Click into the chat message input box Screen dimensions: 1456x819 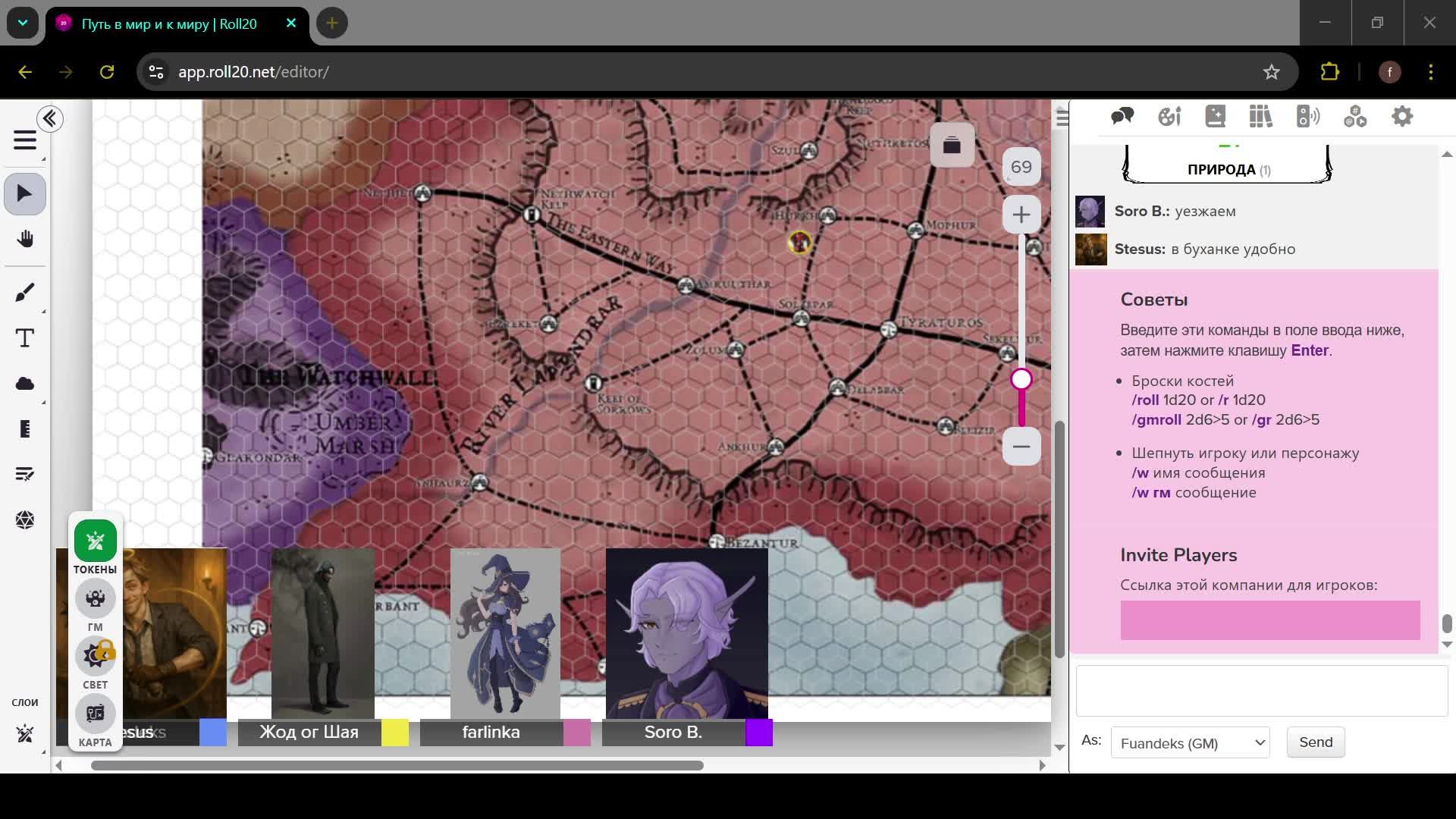click(x=1261, y=691)
